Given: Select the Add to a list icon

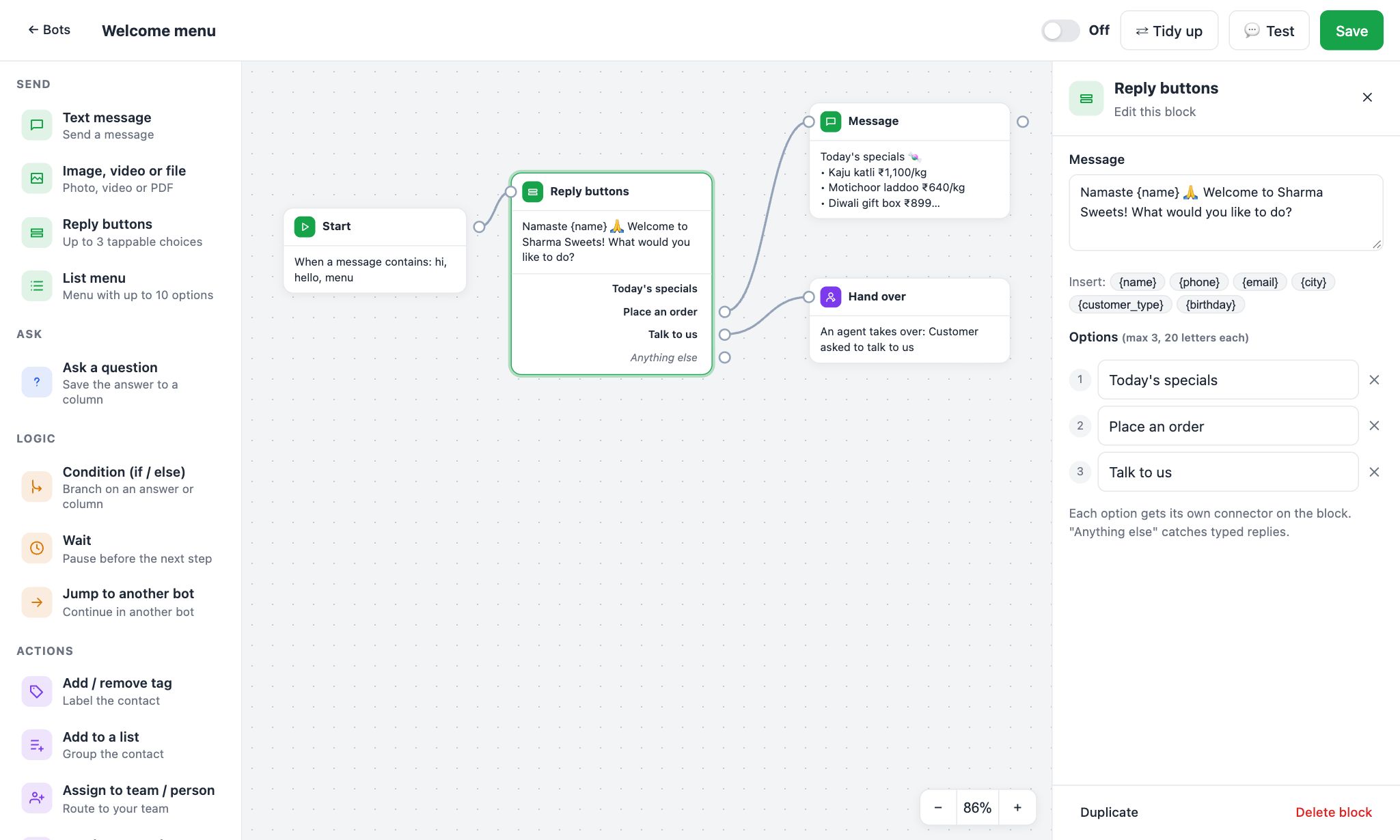Looking at the screenshot, I should [x=37, y=745].
